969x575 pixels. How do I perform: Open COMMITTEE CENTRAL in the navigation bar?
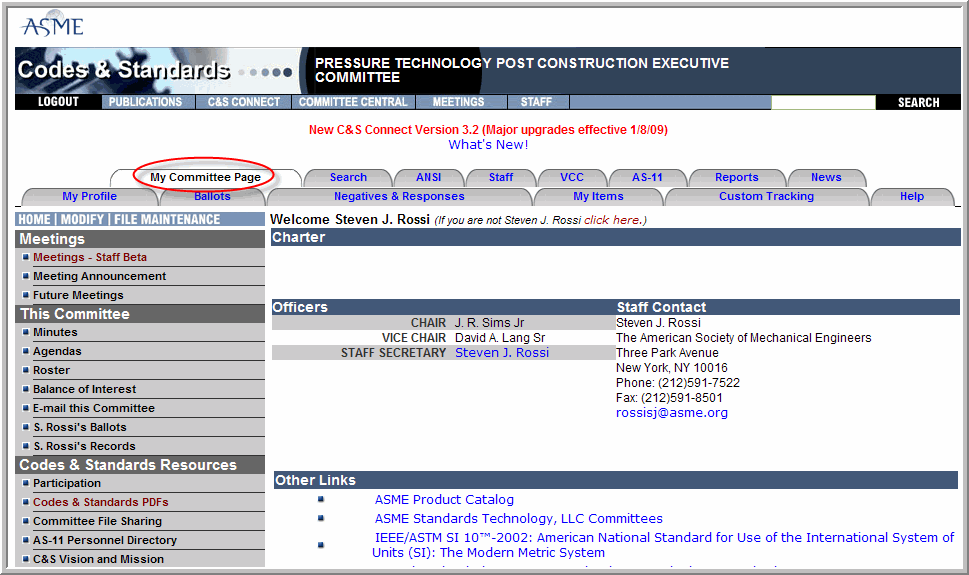coord(353,102)
